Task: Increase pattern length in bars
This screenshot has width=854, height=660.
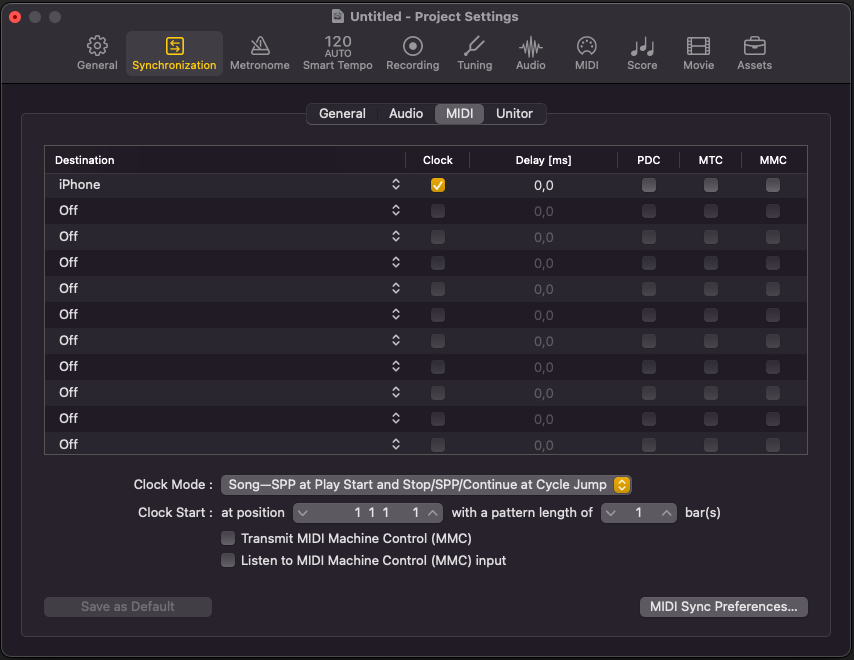Action: pyautogui.click(x=666, y=513)
